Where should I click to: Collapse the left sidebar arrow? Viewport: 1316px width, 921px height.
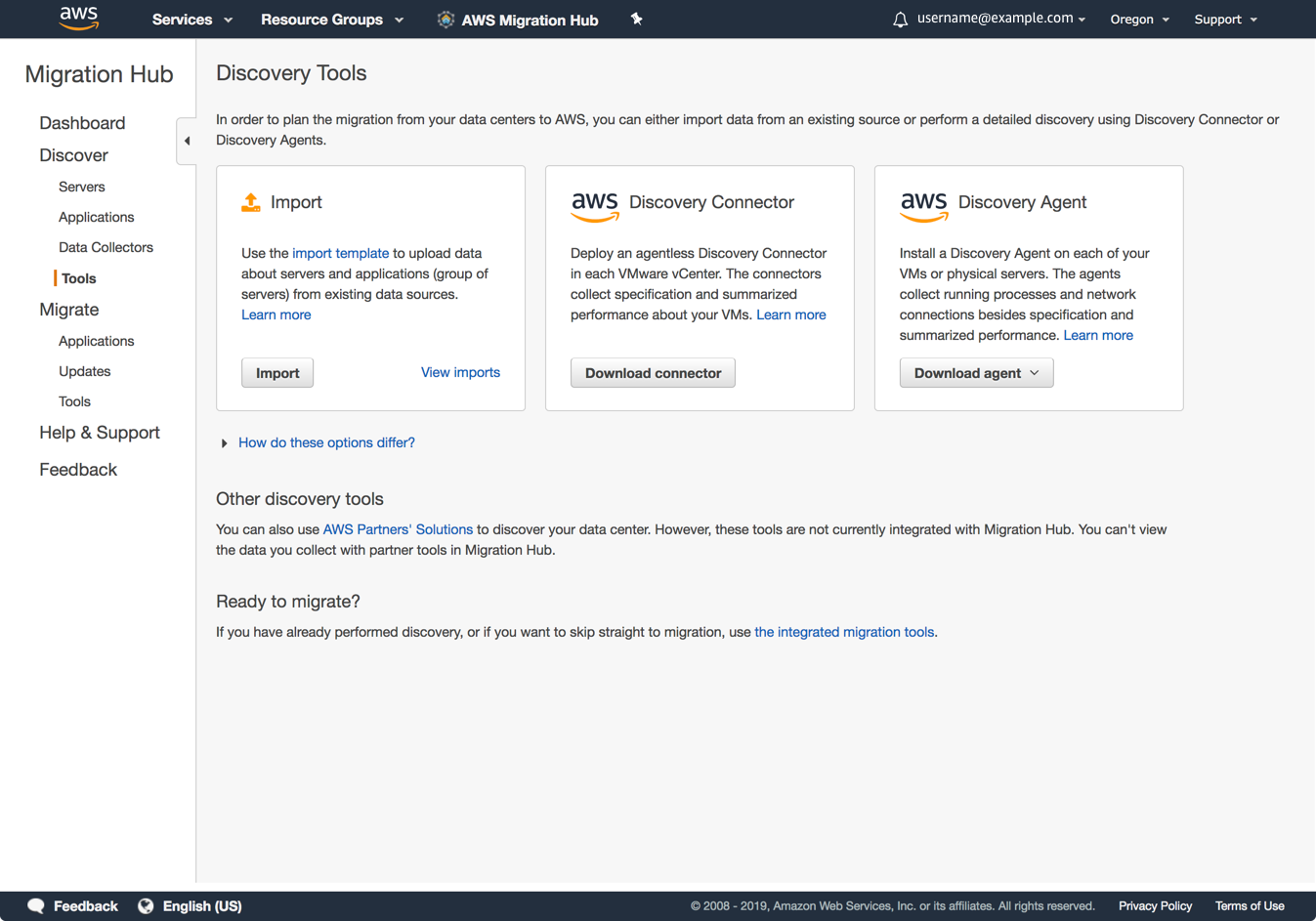[x=187, y=141]
